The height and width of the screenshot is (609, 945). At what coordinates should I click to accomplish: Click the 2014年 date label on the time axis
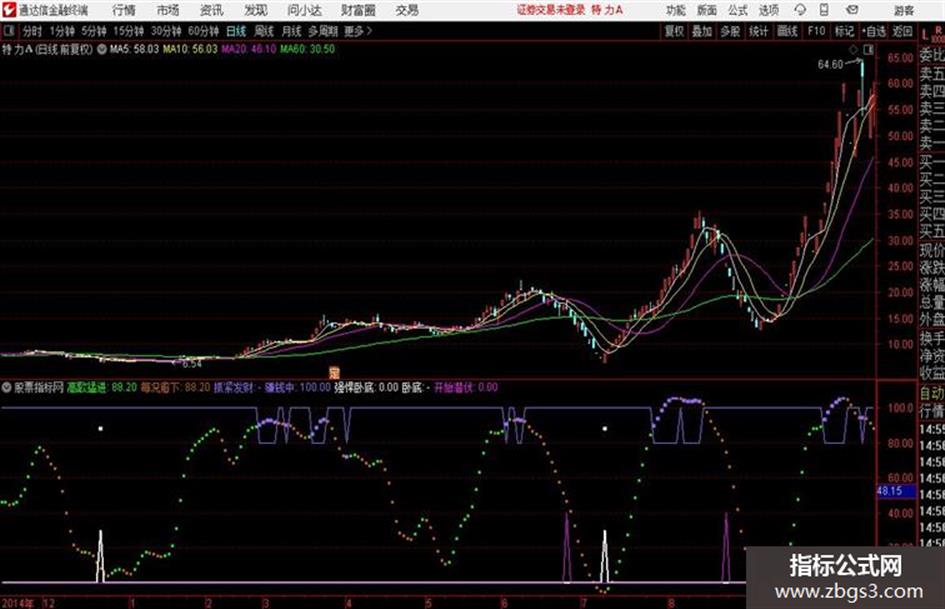tap(18, 603)
